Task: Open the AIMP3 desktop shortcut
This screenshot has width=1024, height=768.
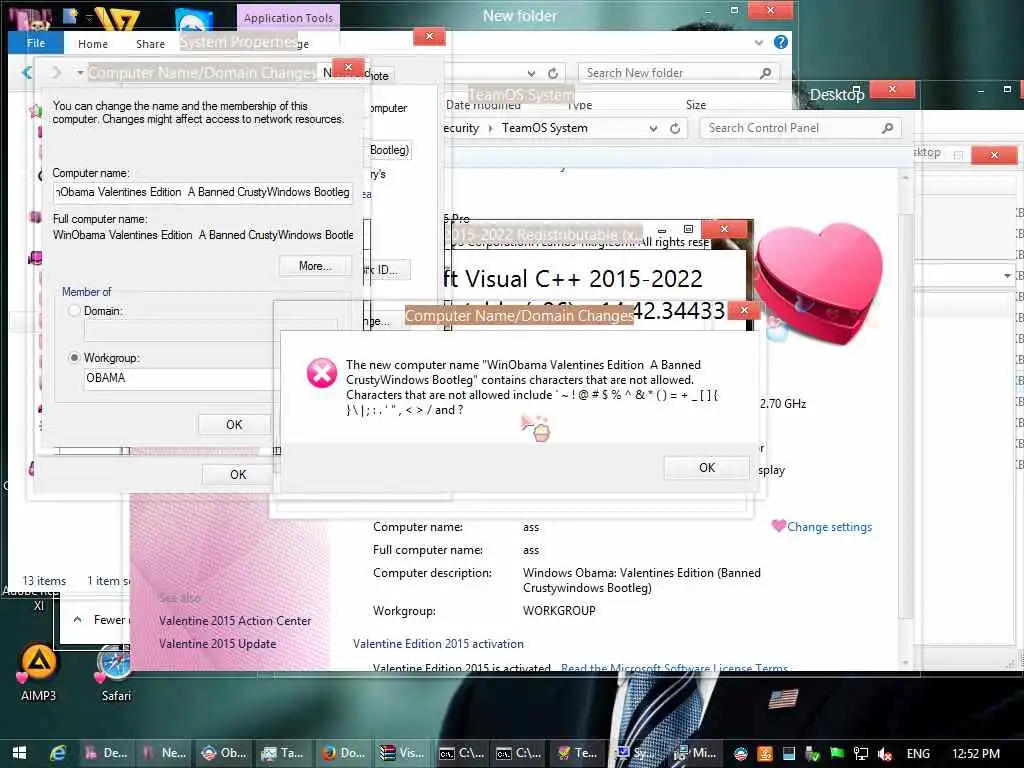Action: click(38, 671)
